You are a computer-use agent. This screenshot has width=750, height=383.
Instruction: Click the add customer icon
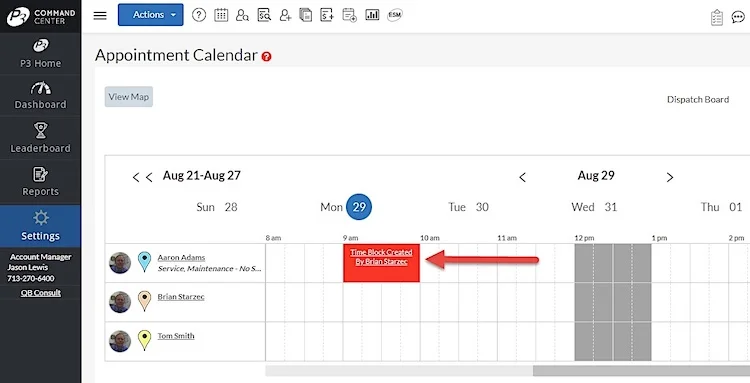coord(286,15)
